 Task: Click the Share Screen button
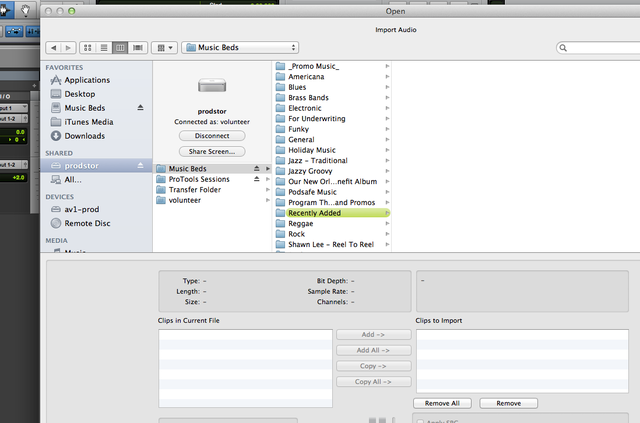point(212,151)
